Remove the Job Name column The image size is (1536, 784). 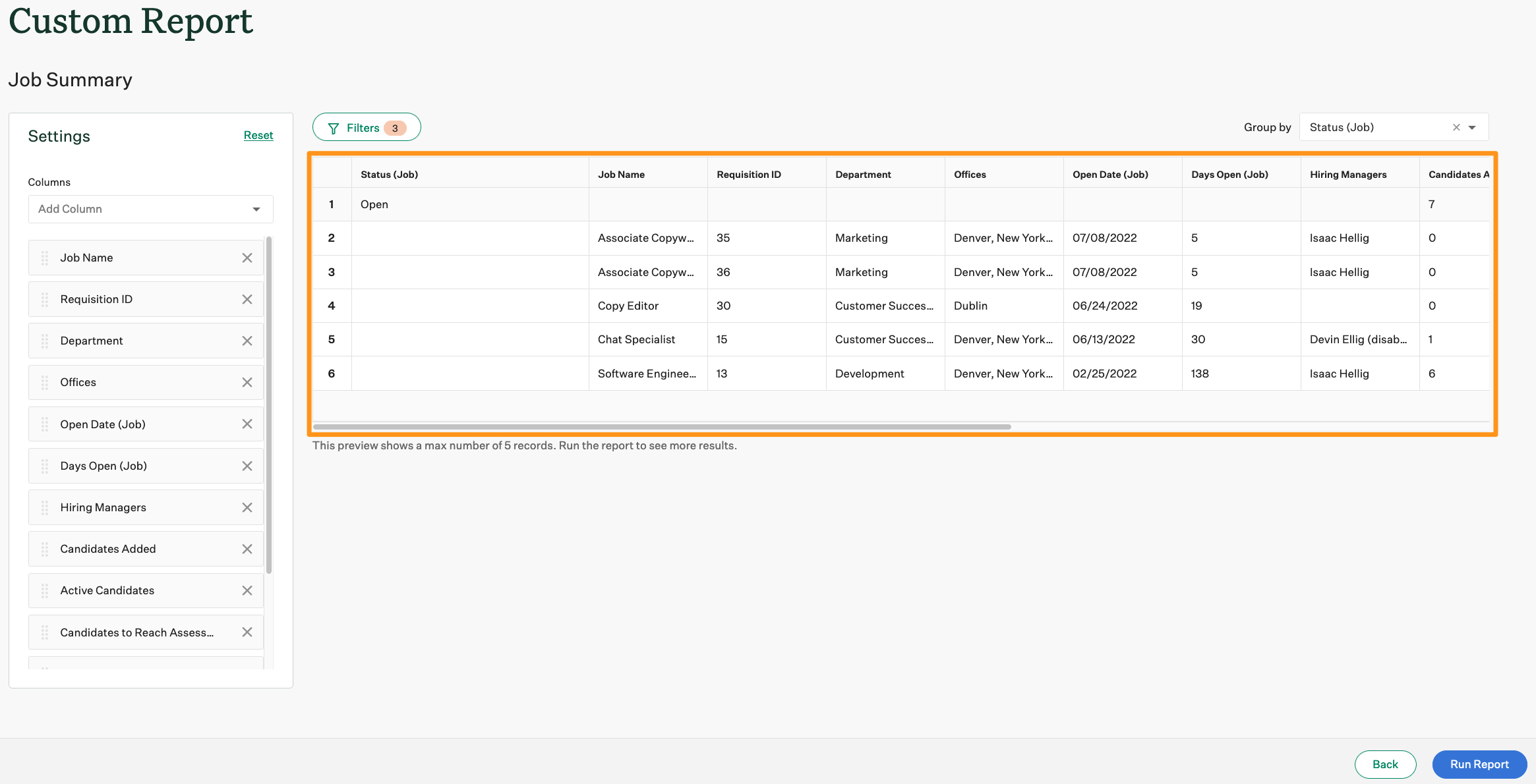[x=247, y=258]
